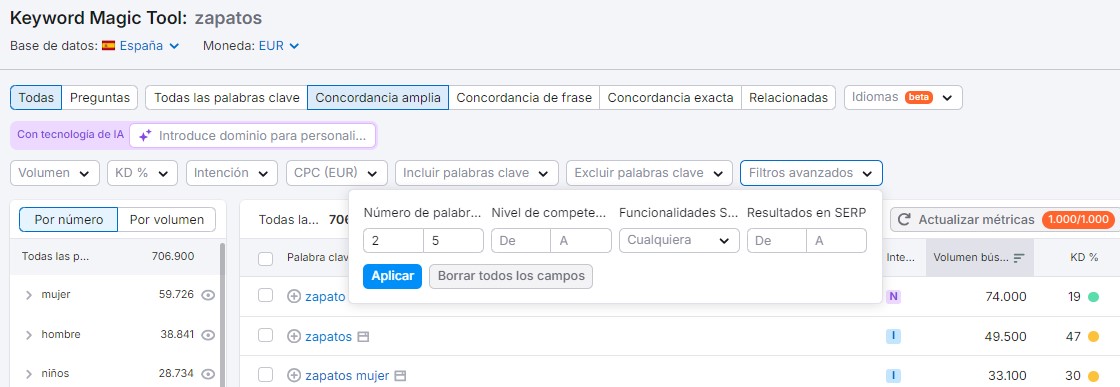Viewport: 1120px width, 387px height.
Task: Click the sparkle AI icon in domain field
Action: tap(145, 135)
